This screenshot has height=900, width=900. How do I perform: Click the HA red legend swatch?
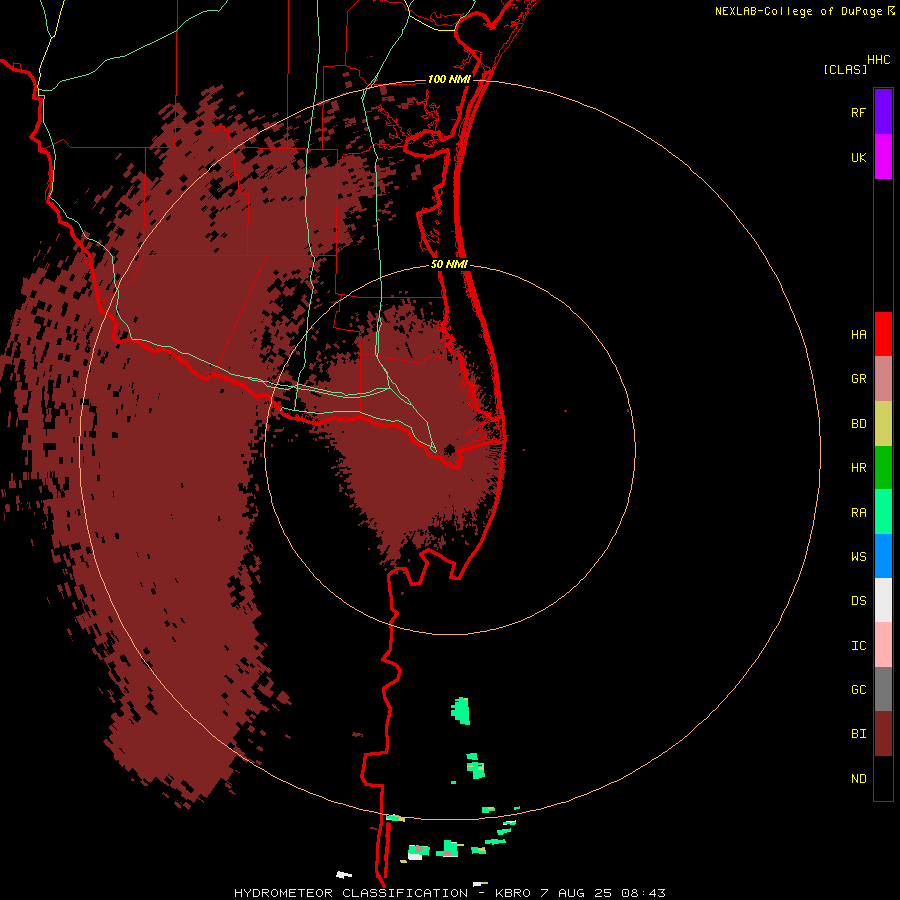883,334
